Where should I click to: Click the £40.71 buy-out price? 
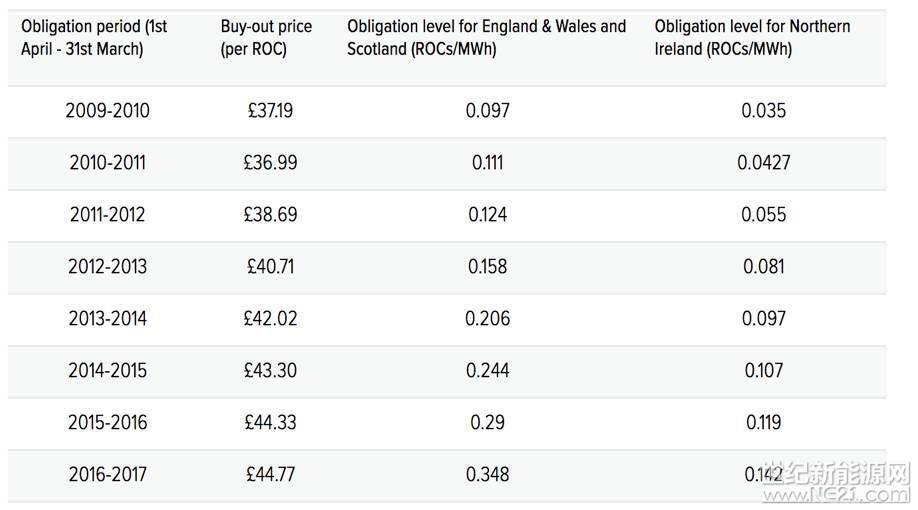[270, 267]
